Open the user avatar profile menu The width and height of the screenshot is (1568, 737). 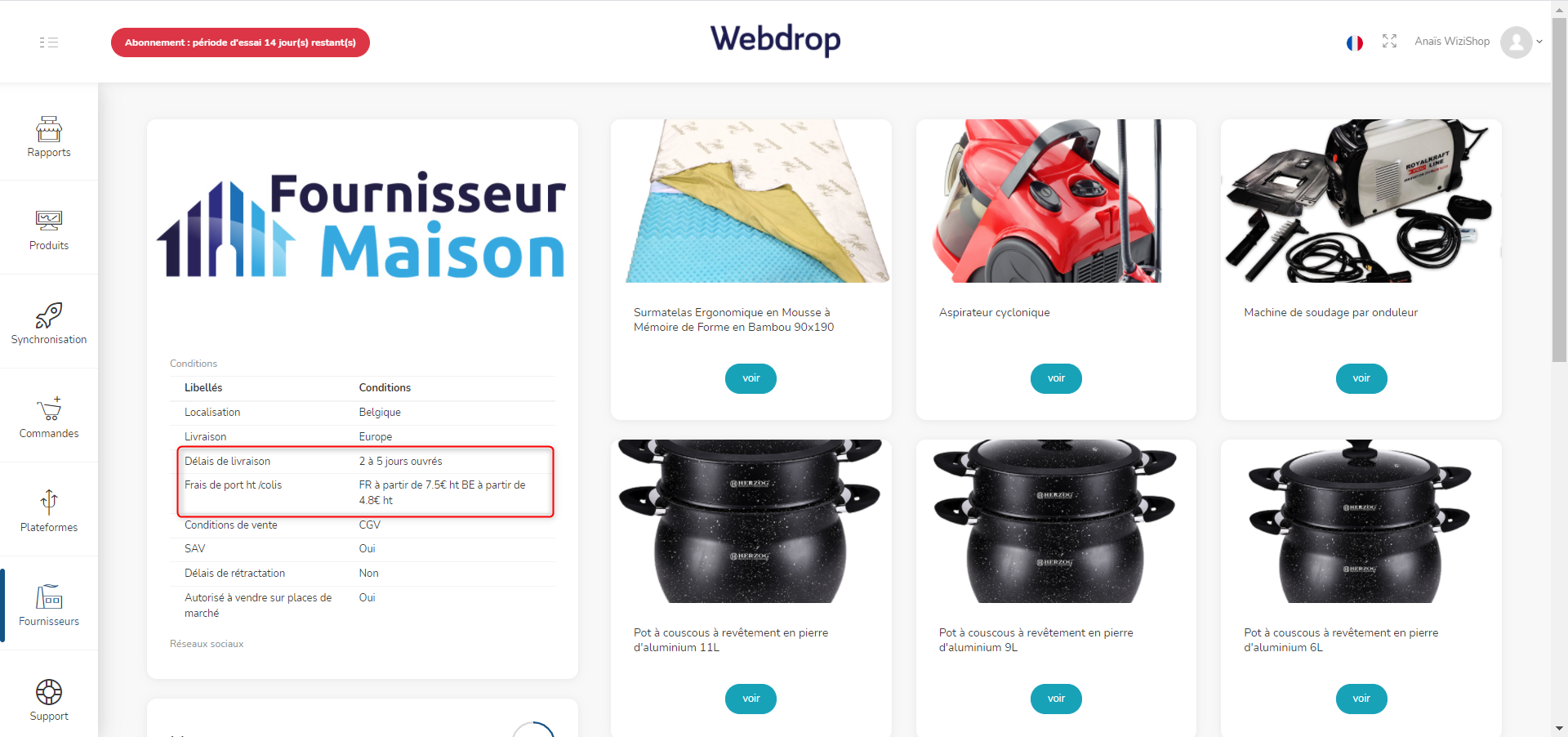(1517, 42)
